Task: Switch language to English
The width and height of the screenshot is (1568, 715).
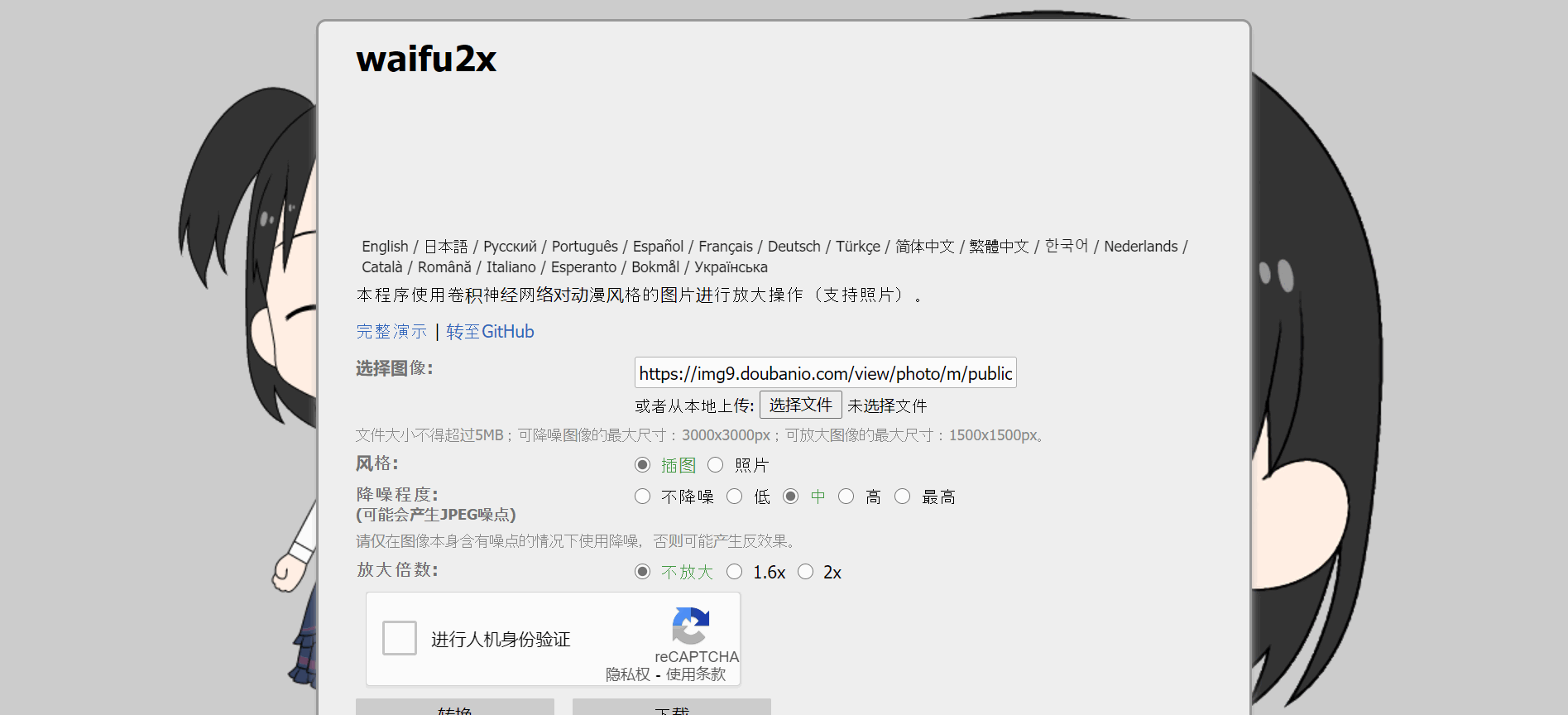Action: 385,247
